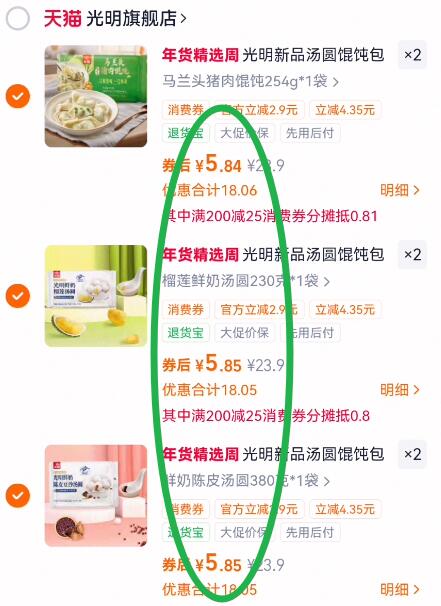Uncheck the 榴莲鲜奶汤圆 item checkbox
This screenshot has width=441, height=606.
[x=18, y=296]
